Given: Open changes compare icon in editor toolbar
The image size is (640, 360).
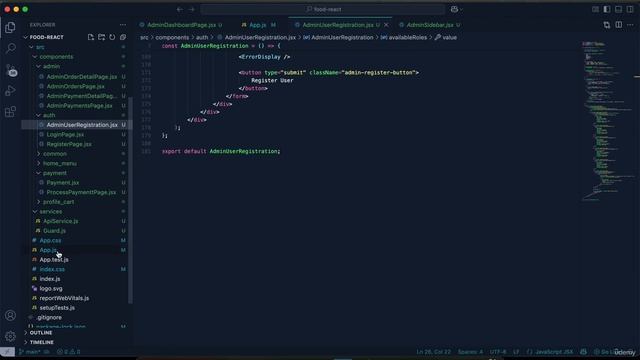Looking at the screenshot, I should point(607,25).
